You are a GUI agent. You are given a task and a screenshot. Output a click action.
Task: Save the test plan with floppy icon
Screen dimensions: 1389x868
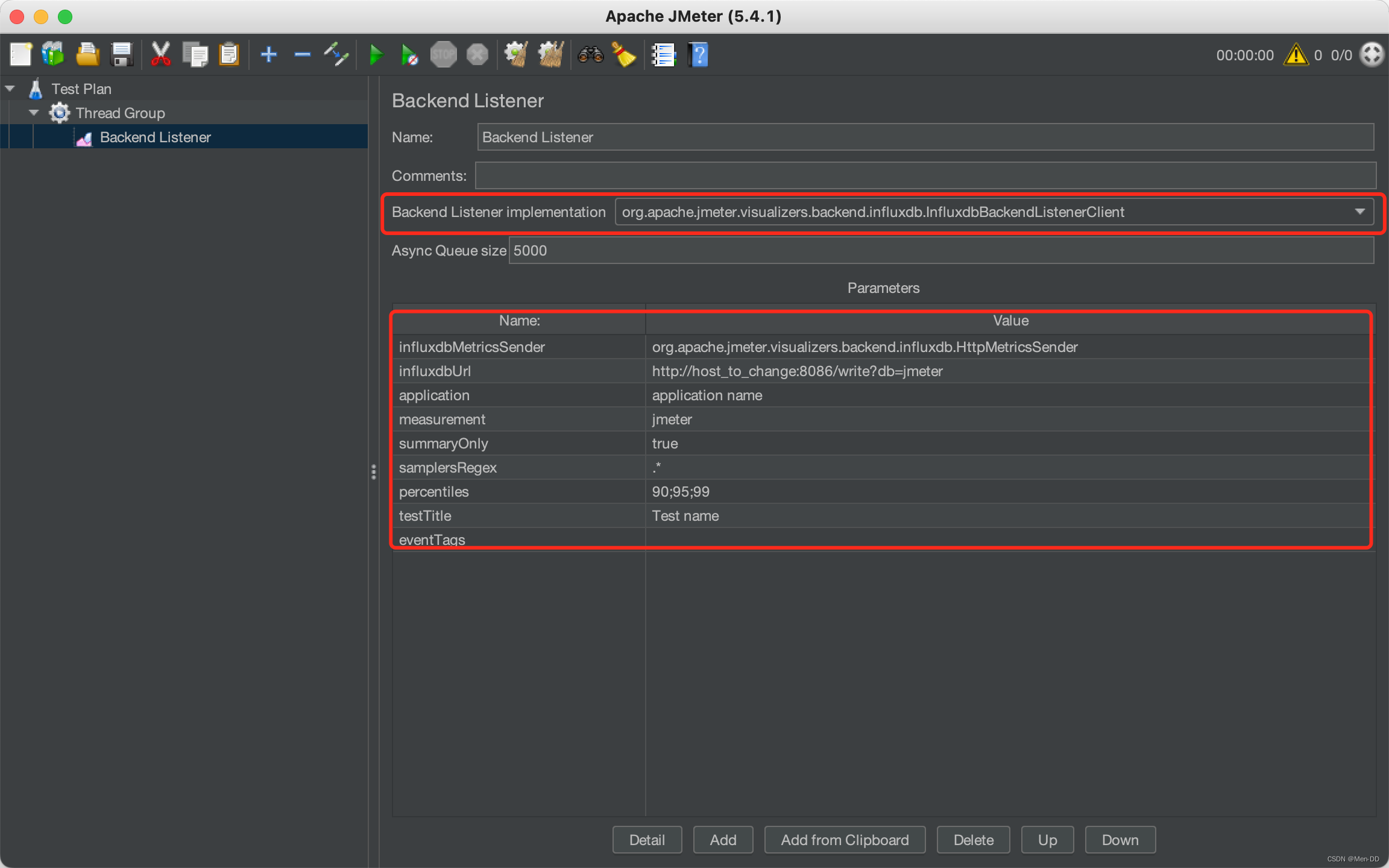[x=122, y=55]
